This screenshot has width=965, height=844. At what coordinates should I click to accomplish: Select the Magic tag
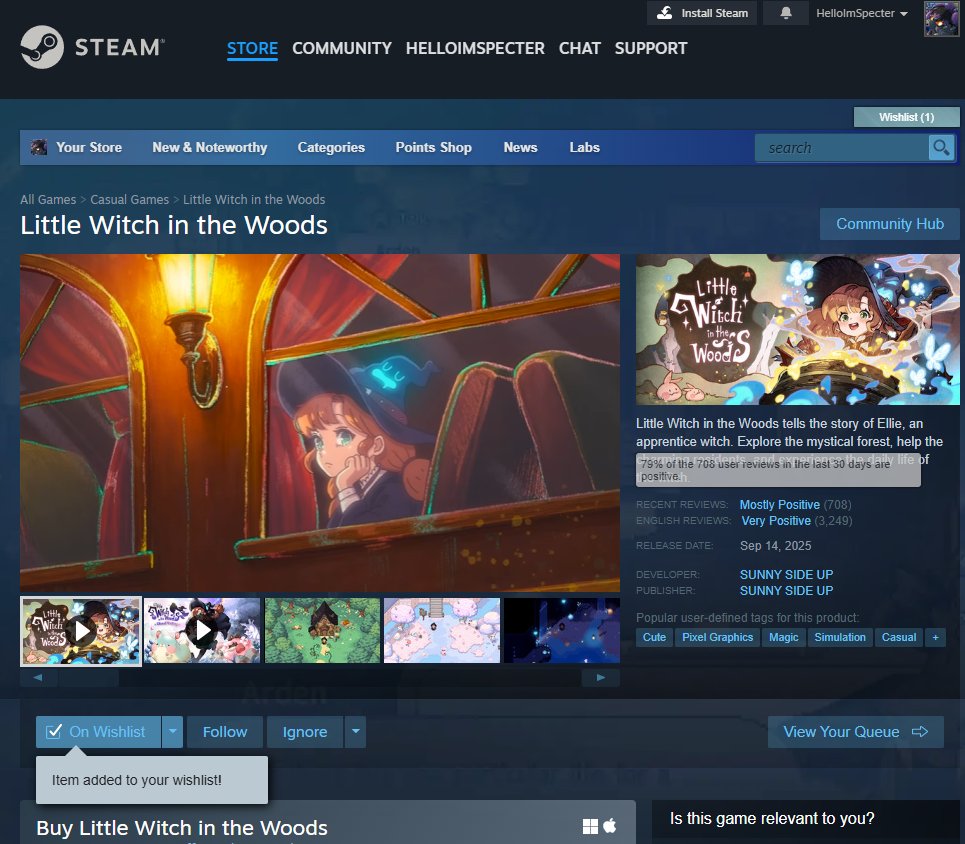783,637
